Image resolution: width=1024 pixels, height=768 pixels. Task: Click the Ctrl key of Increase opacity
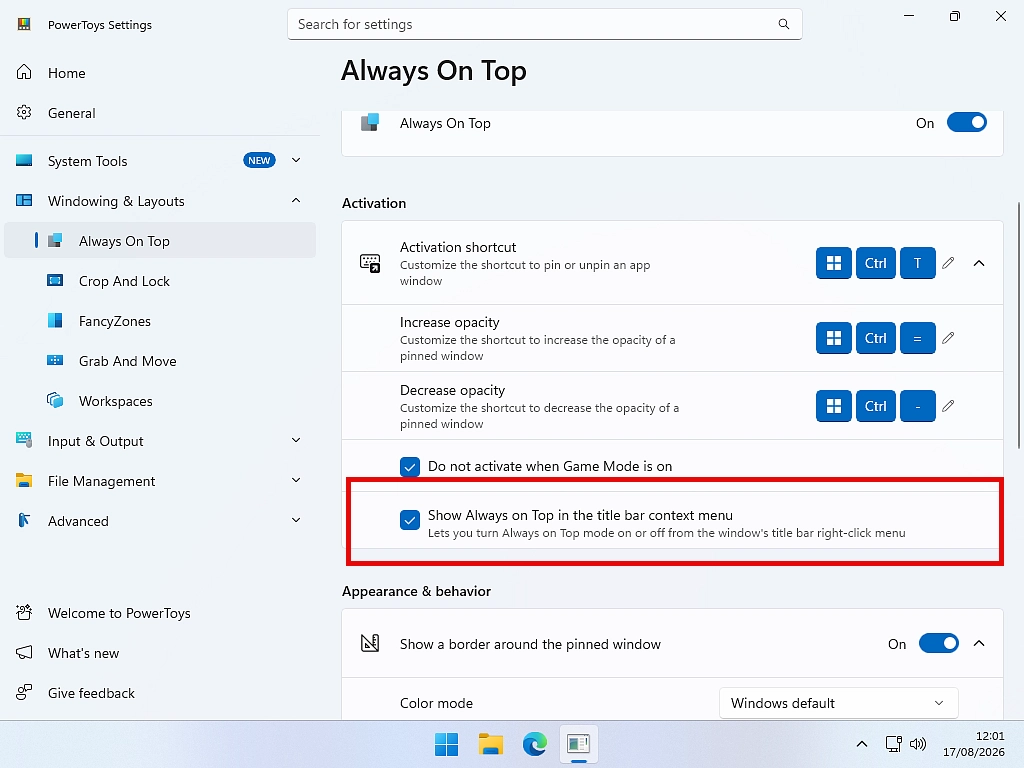876,338
